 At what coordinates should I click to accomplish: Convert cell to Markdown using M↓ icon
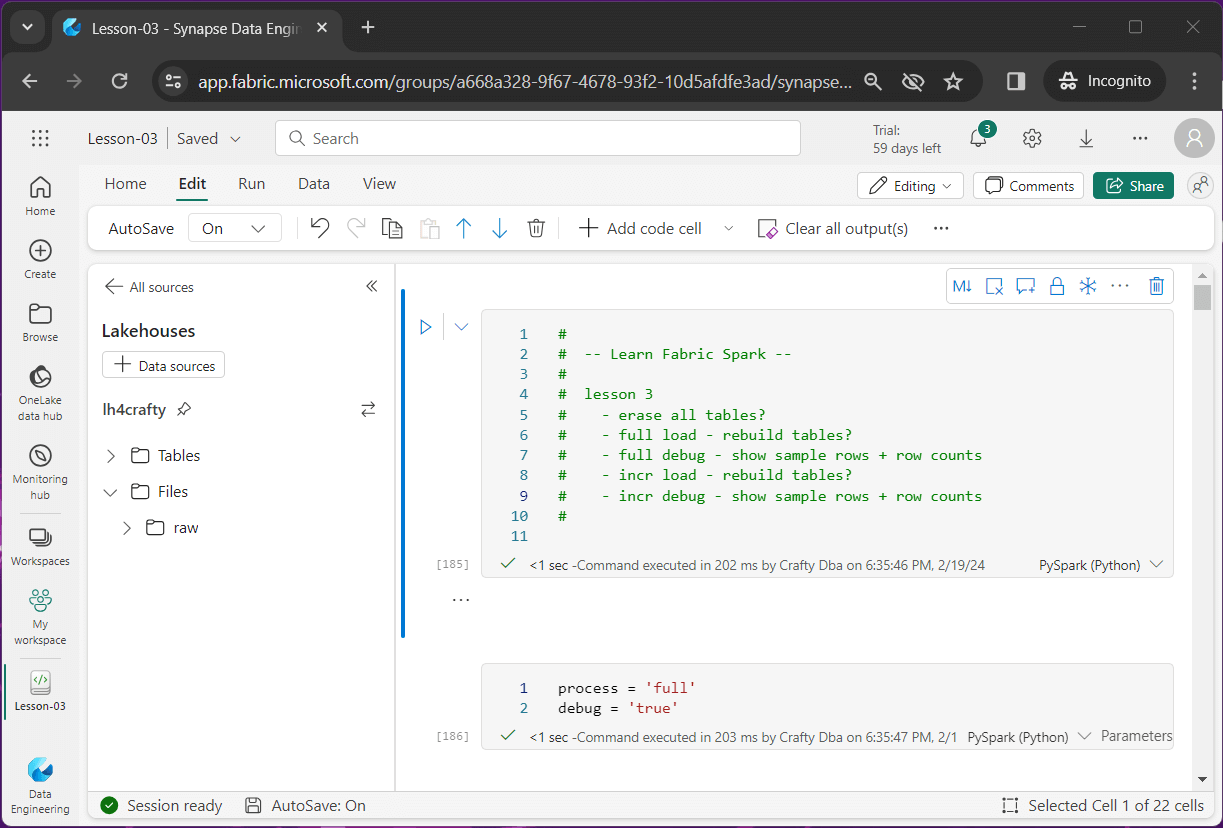962,286
